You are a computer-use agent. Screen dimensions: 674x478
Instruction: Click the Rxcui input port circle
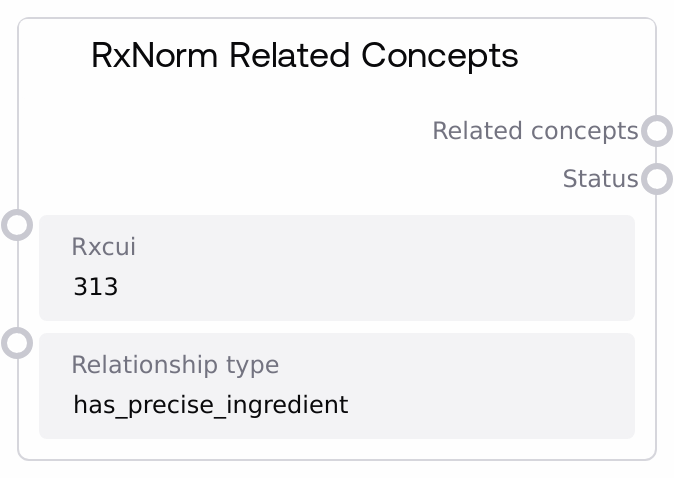[x=17, y=225]
